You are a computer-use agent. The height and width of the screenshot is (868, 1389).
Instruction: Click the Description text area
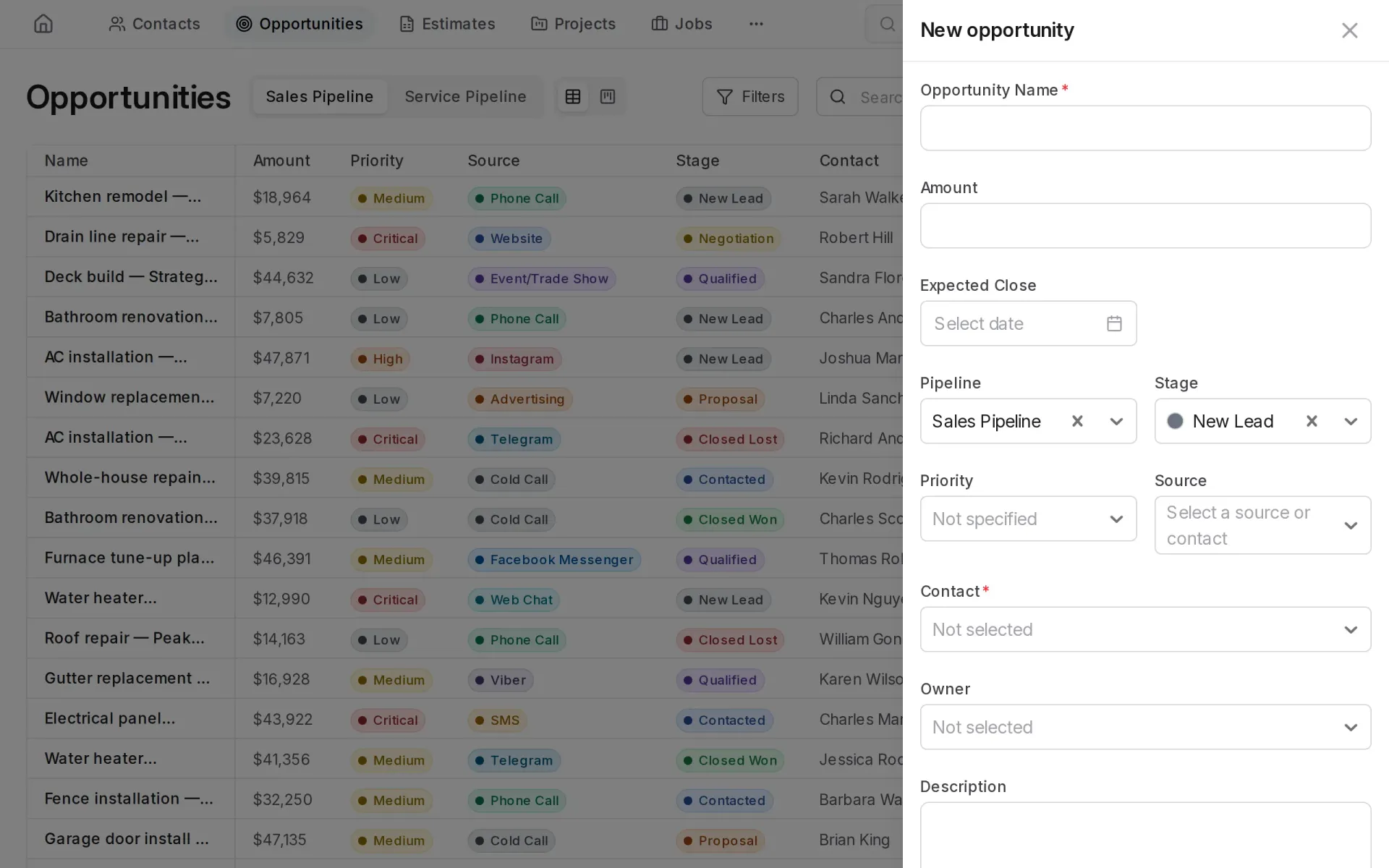click(1145, 835)
